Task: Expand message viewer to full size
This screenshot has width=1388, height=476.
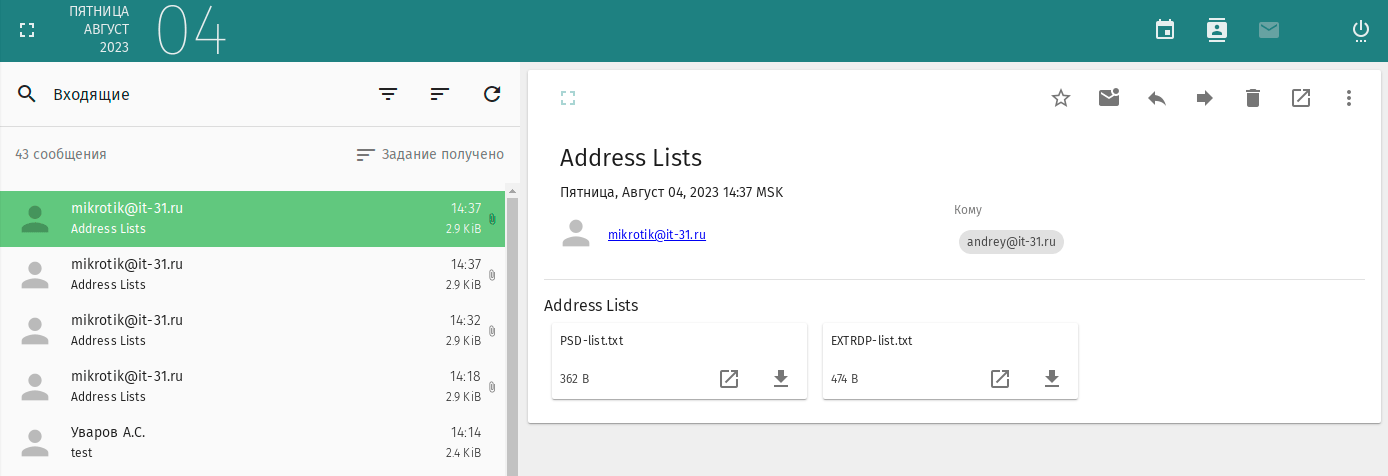Action: pos(568,97)
